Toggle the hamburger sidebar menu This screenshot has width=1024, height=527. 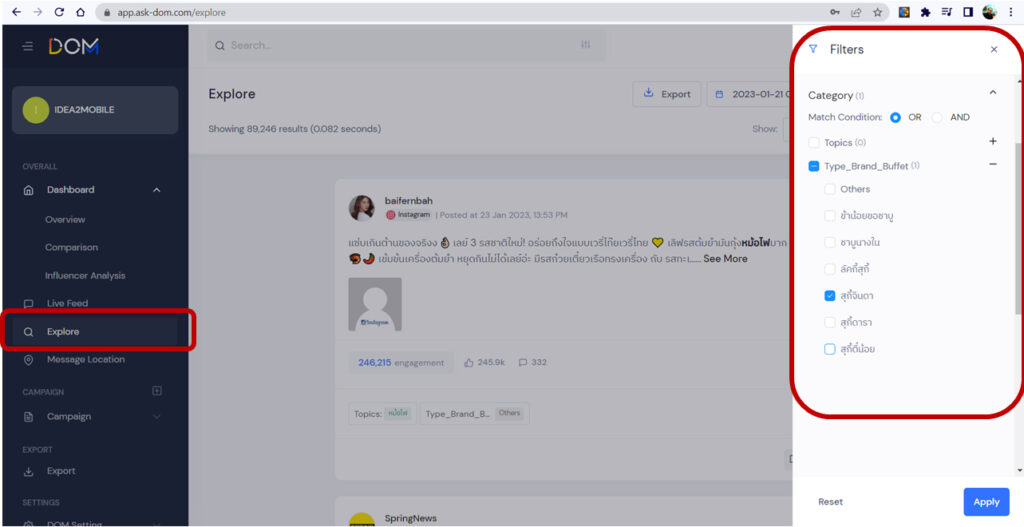tap(27, 46)
